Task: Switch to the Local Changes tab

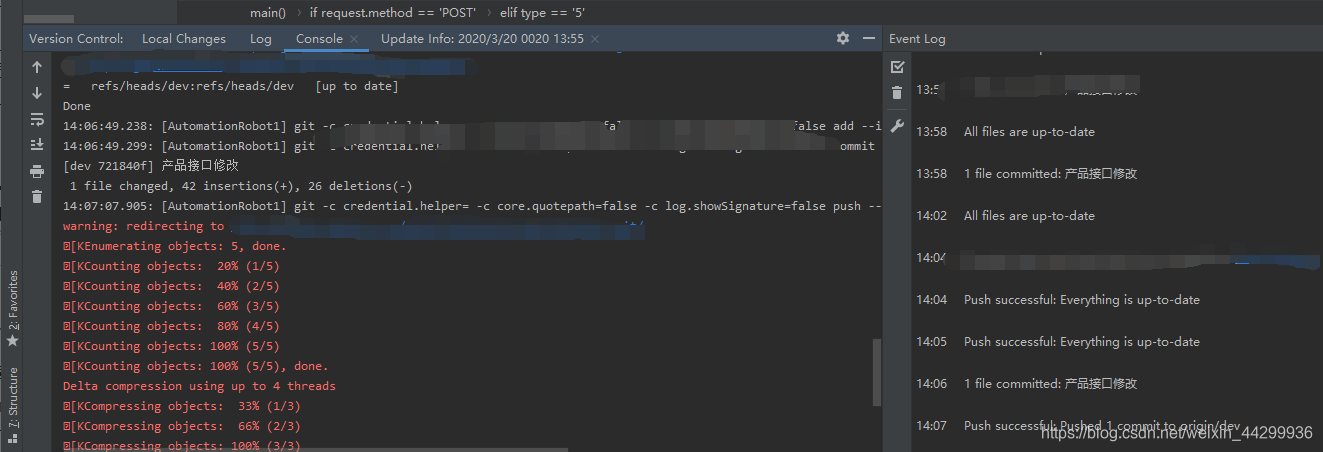Action: click(184, 39)
